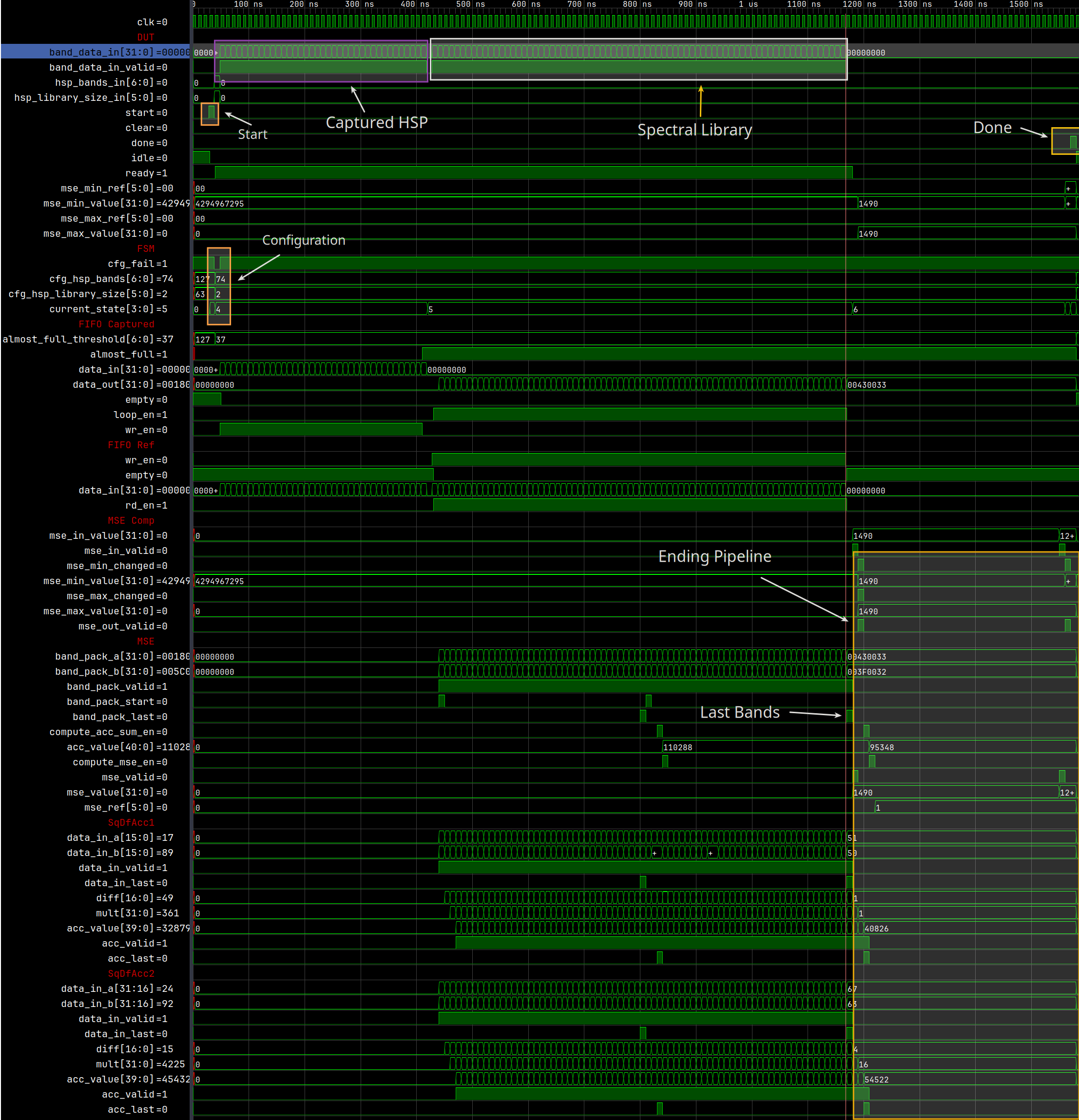Select the mult[31:0]=361 signal
Viewport: 1079px width, 1120px height.
point(137,913)
